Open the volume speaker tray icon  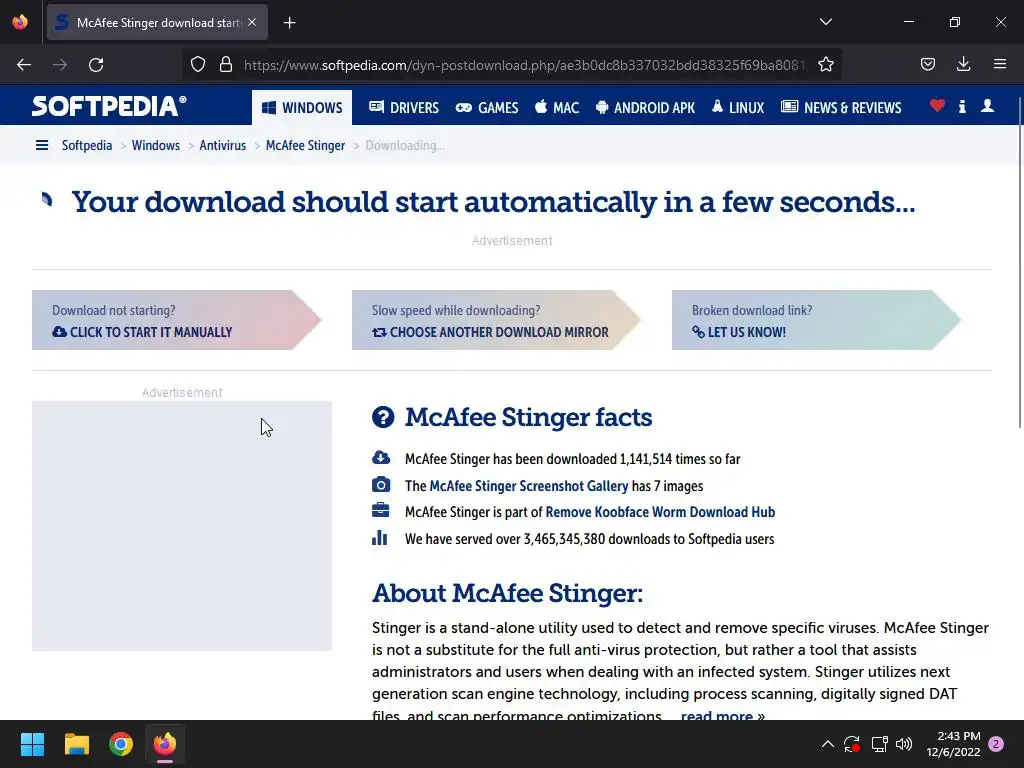click(904, 744)
